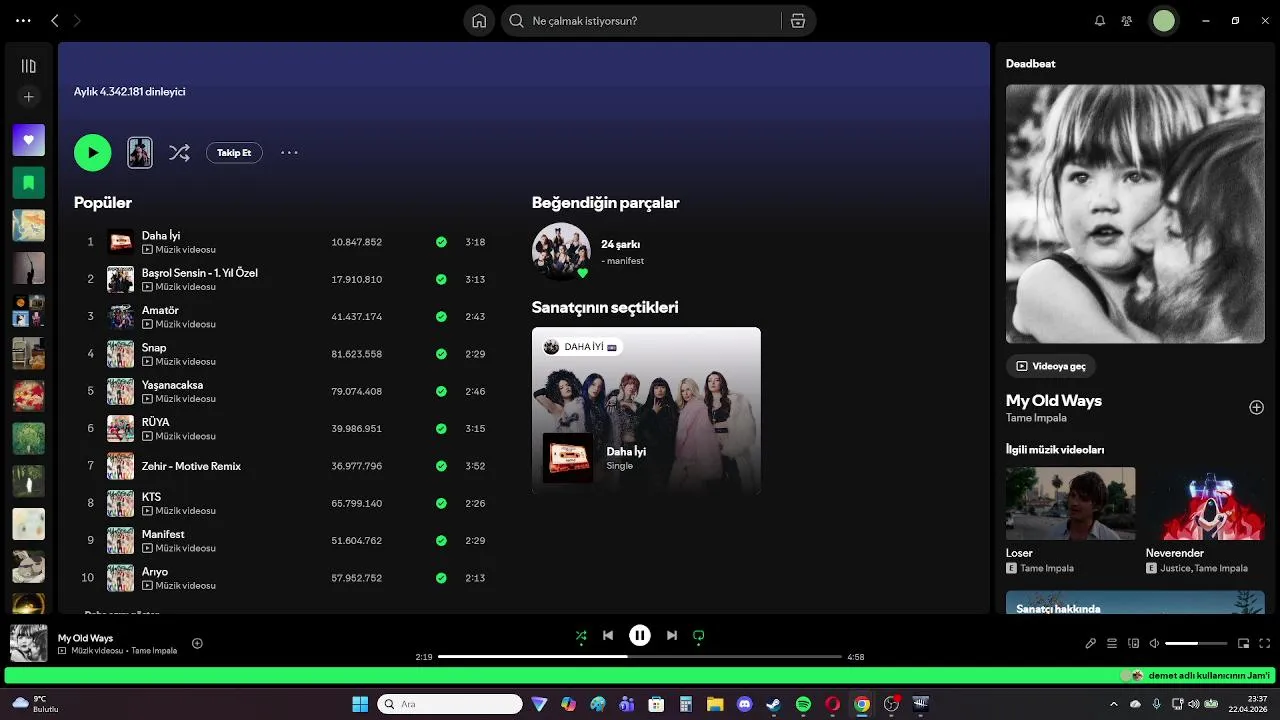Open the Tame Impala link under My Old Ways title
1280x720 pixels.
coord(1036,418)
